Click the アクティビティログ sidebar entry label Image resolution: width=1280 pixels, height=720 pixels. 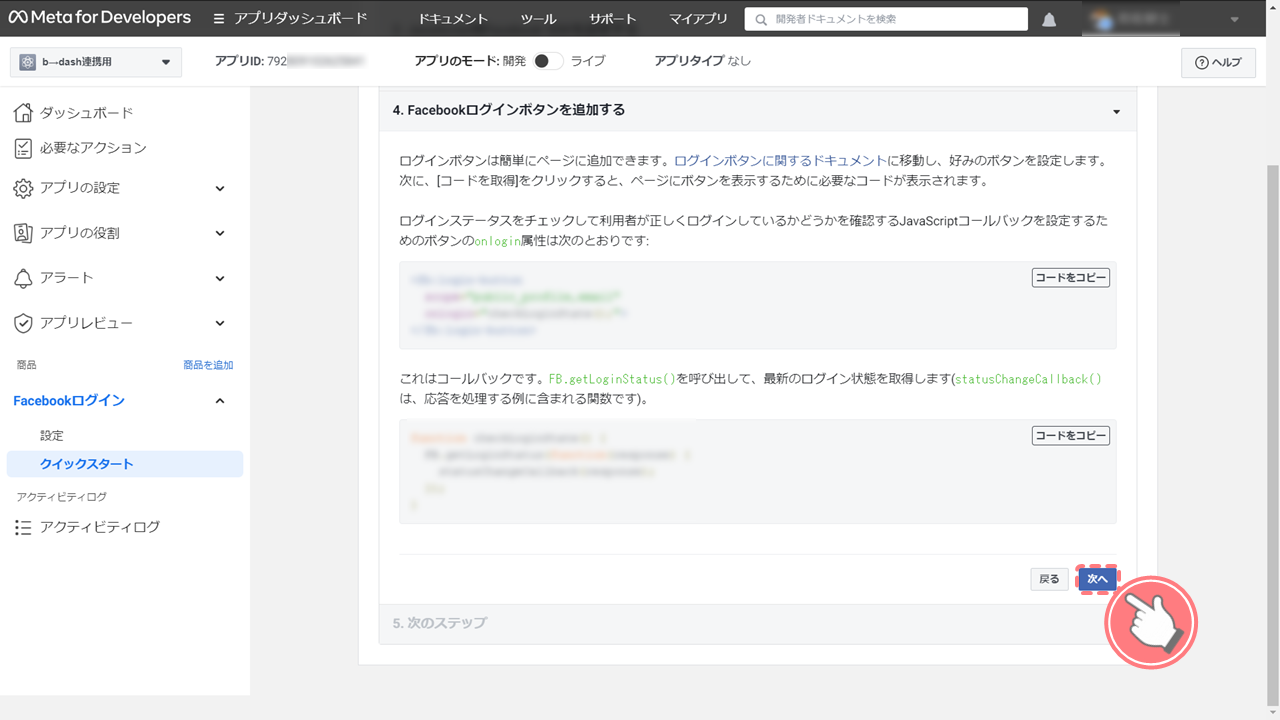pyautogui.click(x=100, y=527)
